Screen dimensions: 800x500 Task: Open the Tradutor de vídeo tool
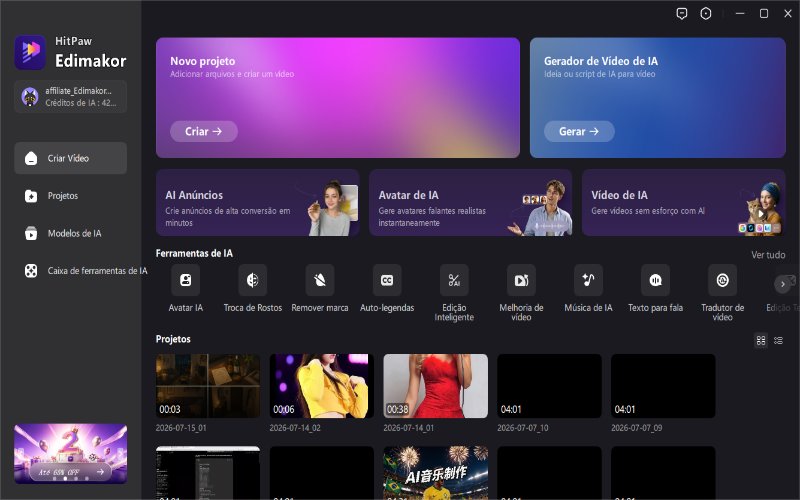point(722,280)
